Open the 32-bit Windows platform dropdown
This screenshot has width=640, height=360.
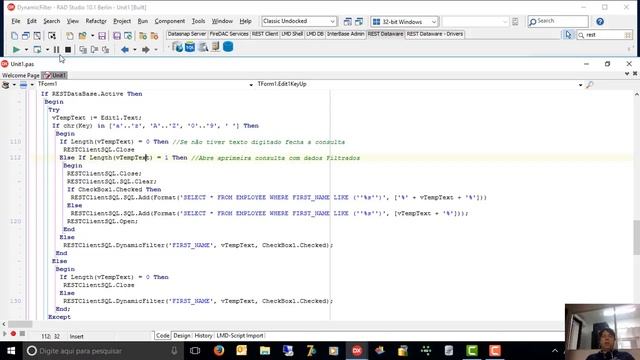click(433, 22)
